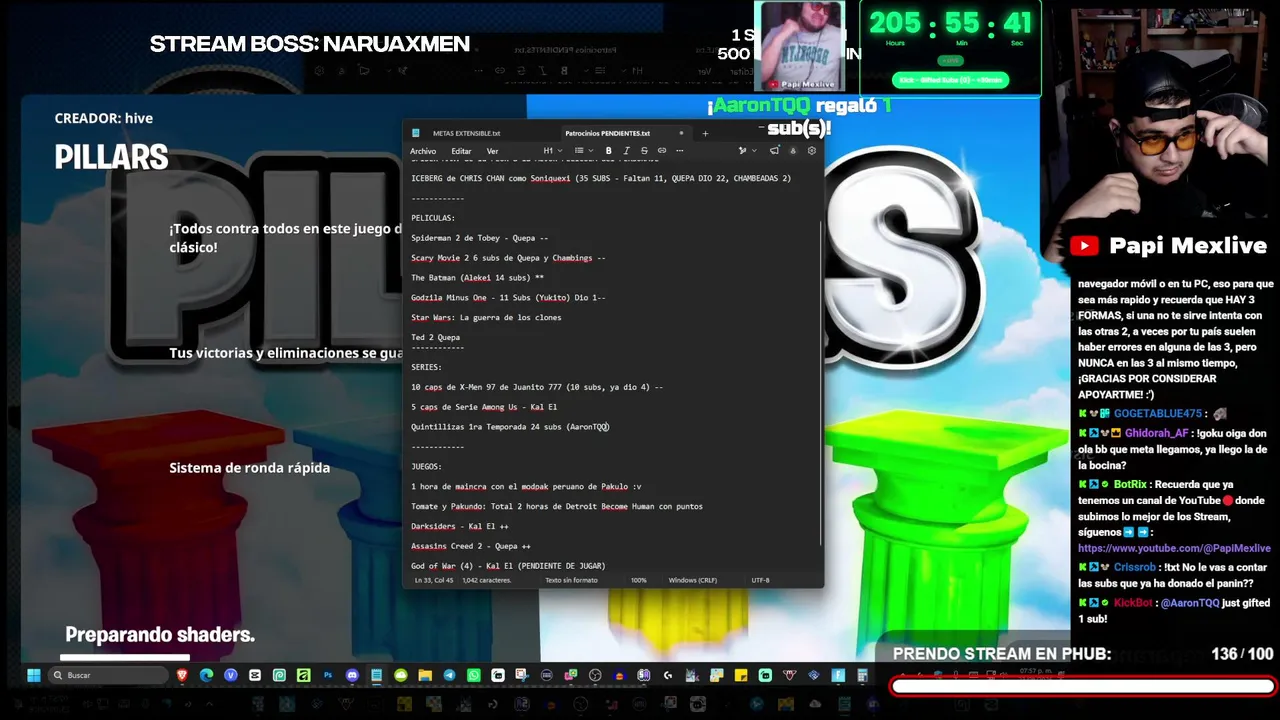Image resolution: width=1280 pixels, height=720 pixels.
Task: Click the Quintillizas 1ra Temporada line
Action: pos(510,427)
